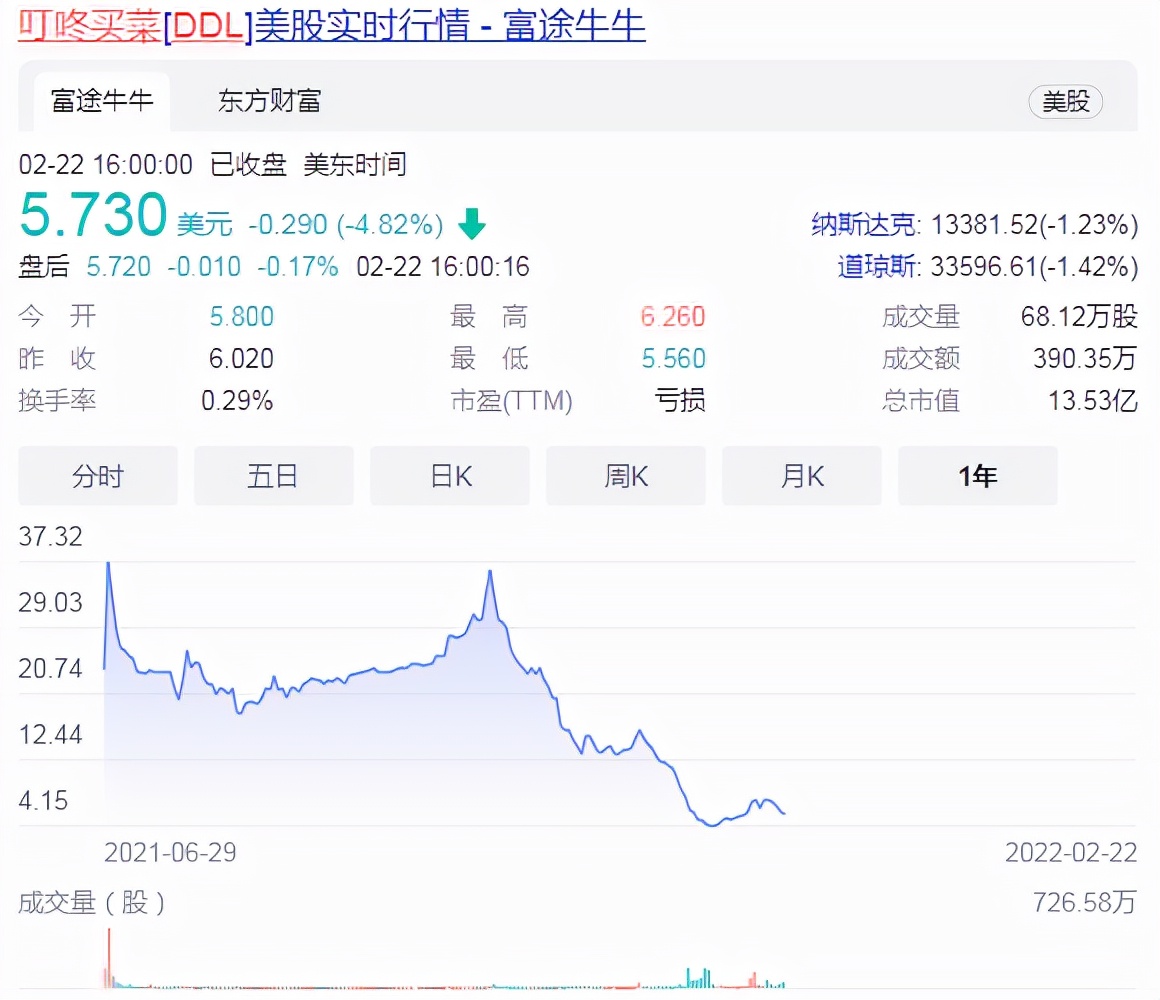The height and width of the screenshot is (1000, 1160).
Task: Switch to the 周K weekly chart
Action: [625, 476]
